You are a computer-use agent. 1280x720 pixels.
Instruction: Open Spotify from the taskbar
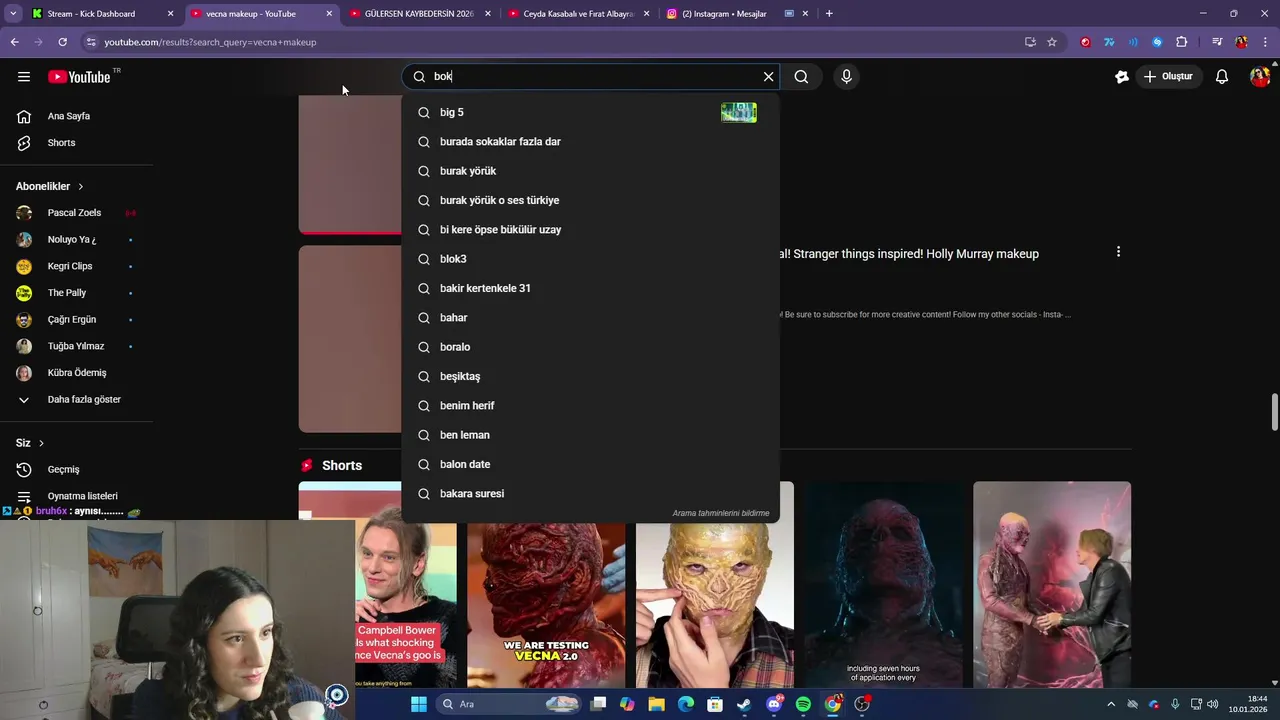click(803, 704)
